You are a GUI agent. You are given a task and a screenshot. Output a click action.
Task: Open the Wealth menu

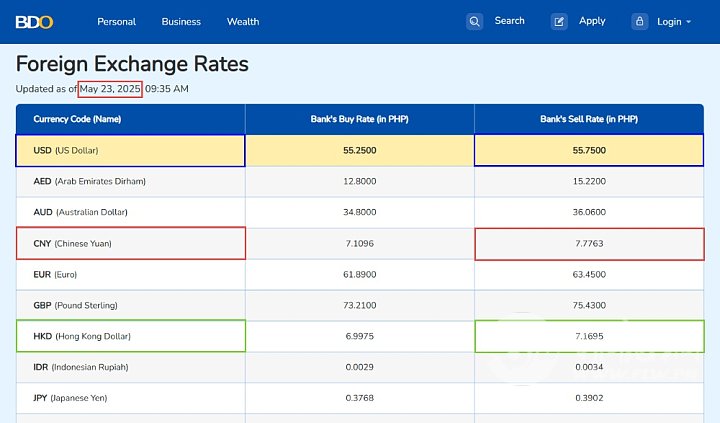coord(243,21)
